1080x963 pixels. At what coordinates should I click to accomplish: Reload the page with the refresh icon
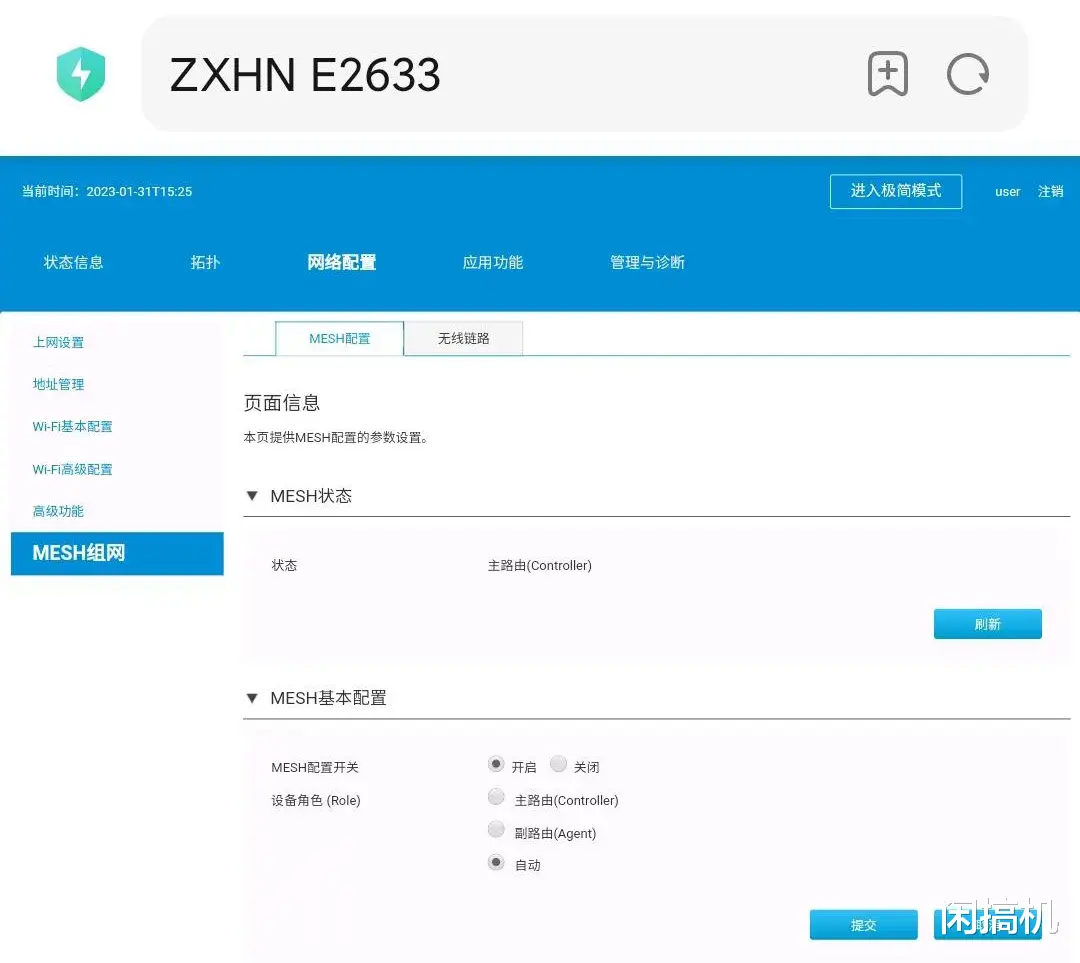(x=968, y=74)
